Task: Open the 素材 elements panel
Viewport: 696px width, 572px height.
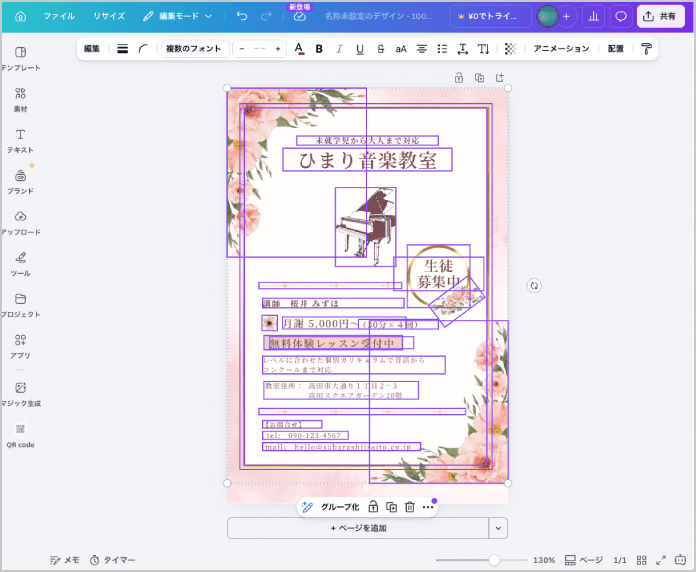Action: tap(20, 100)
